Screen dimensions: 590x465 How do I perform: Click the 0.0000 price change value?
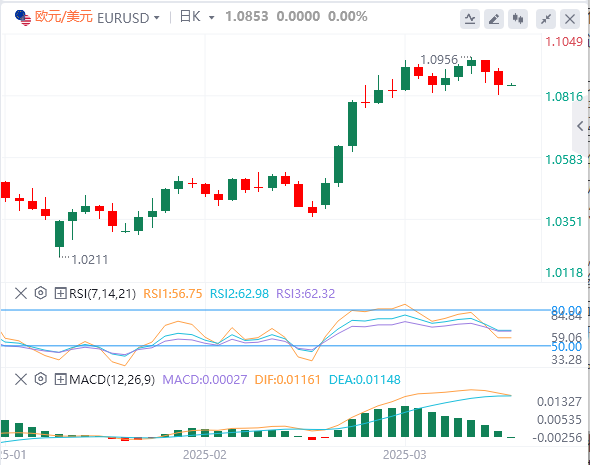(x=298, y=17)
